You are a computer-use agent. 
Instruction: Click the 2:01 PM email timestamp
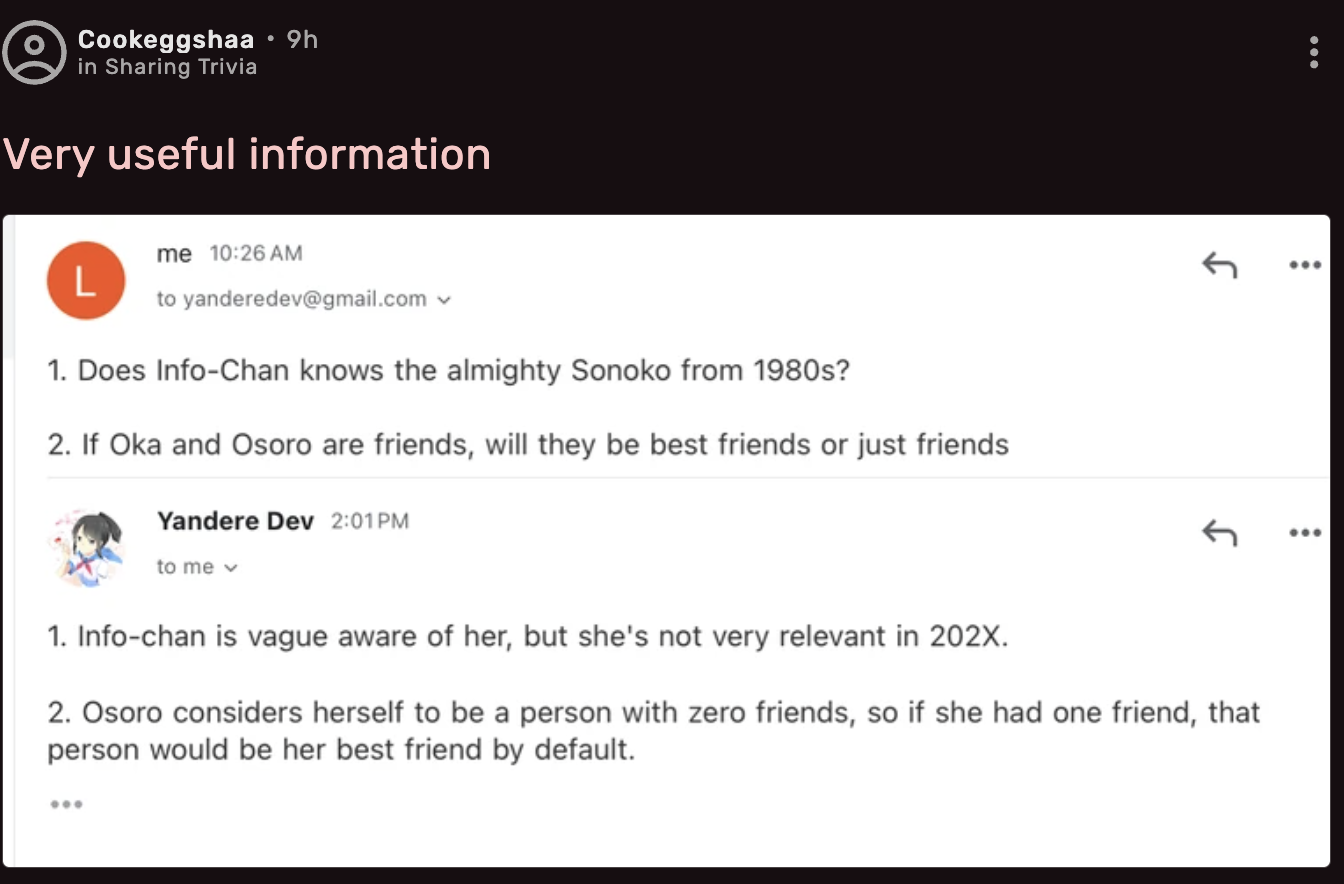[369, 521]
